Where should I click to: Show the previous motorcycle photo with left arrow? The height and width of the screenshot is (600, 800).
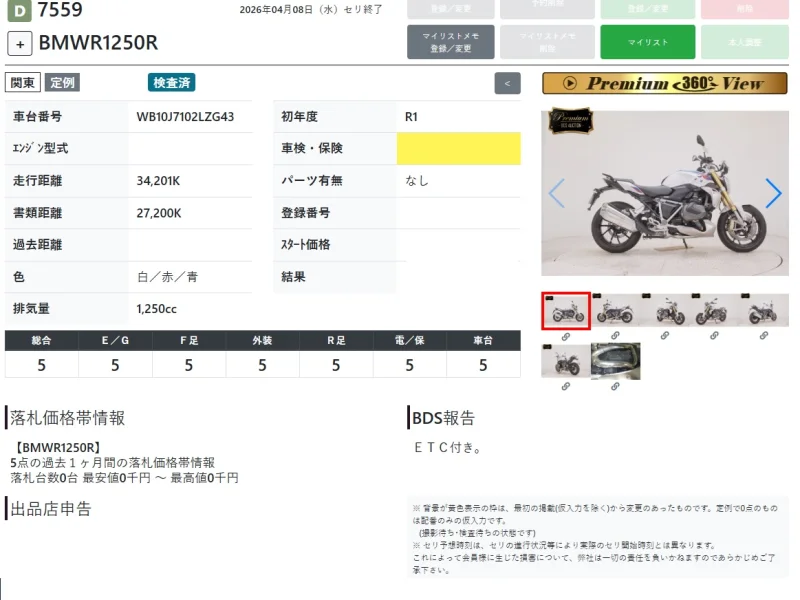tap(556, 193)
